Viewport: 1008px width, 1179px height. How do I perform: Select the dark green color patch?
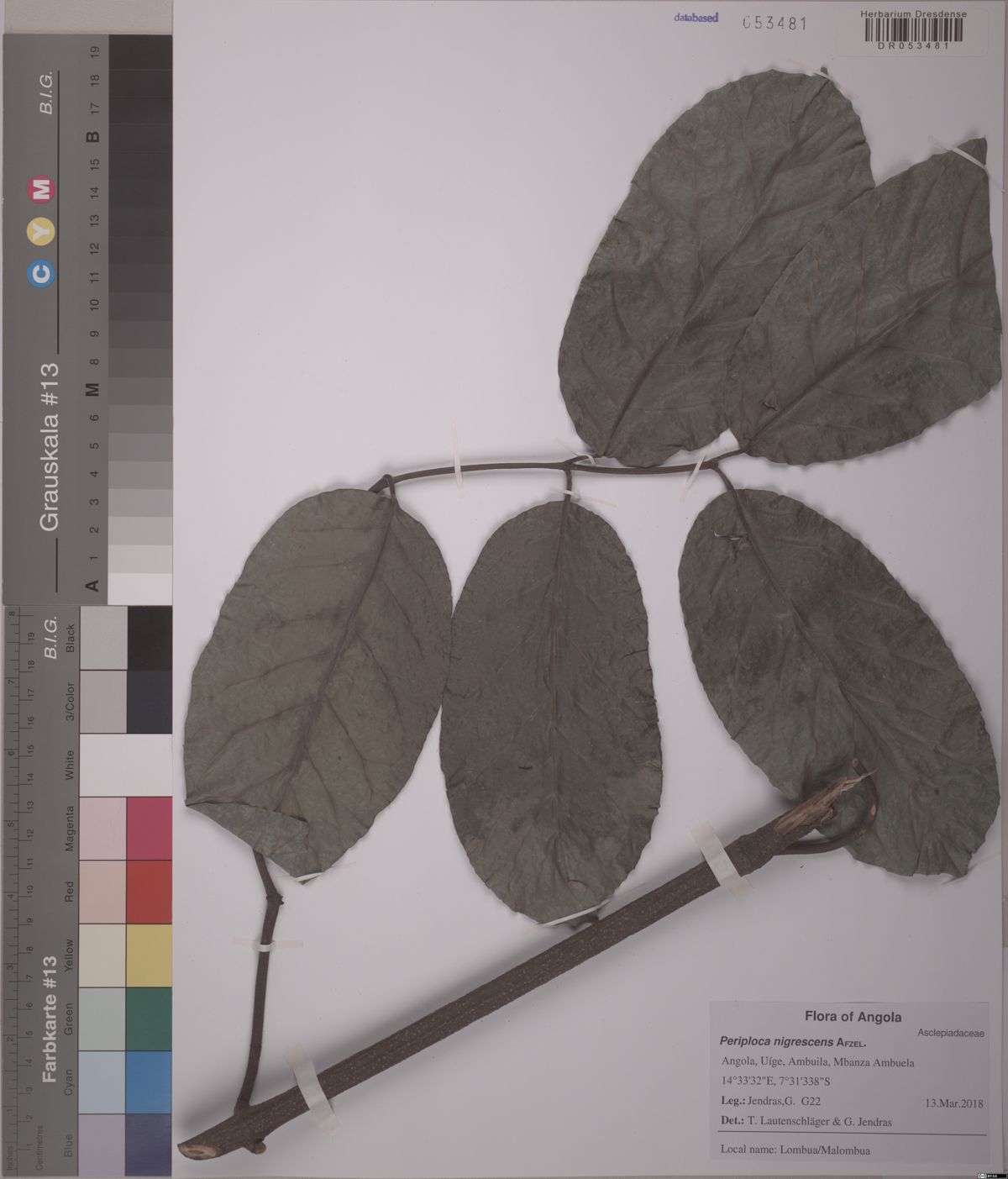tap(149, 1018)
